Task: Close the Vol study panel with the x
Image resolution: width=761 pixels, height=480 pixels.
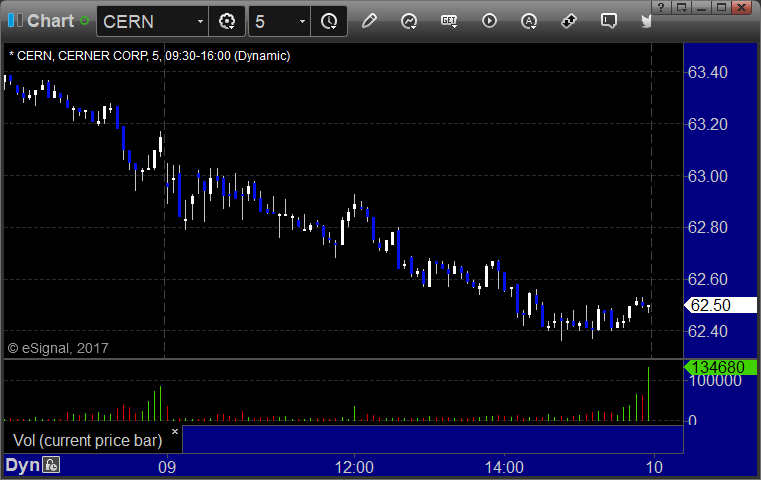Action: tap(175, 431)
